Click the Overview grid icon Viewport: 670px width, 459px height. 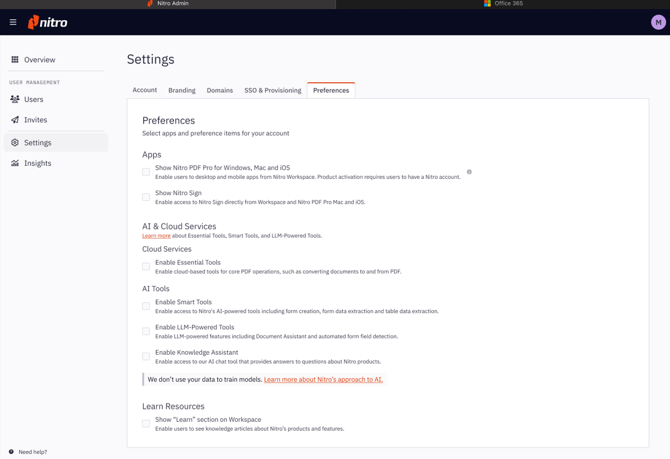(x=15, y=60)
